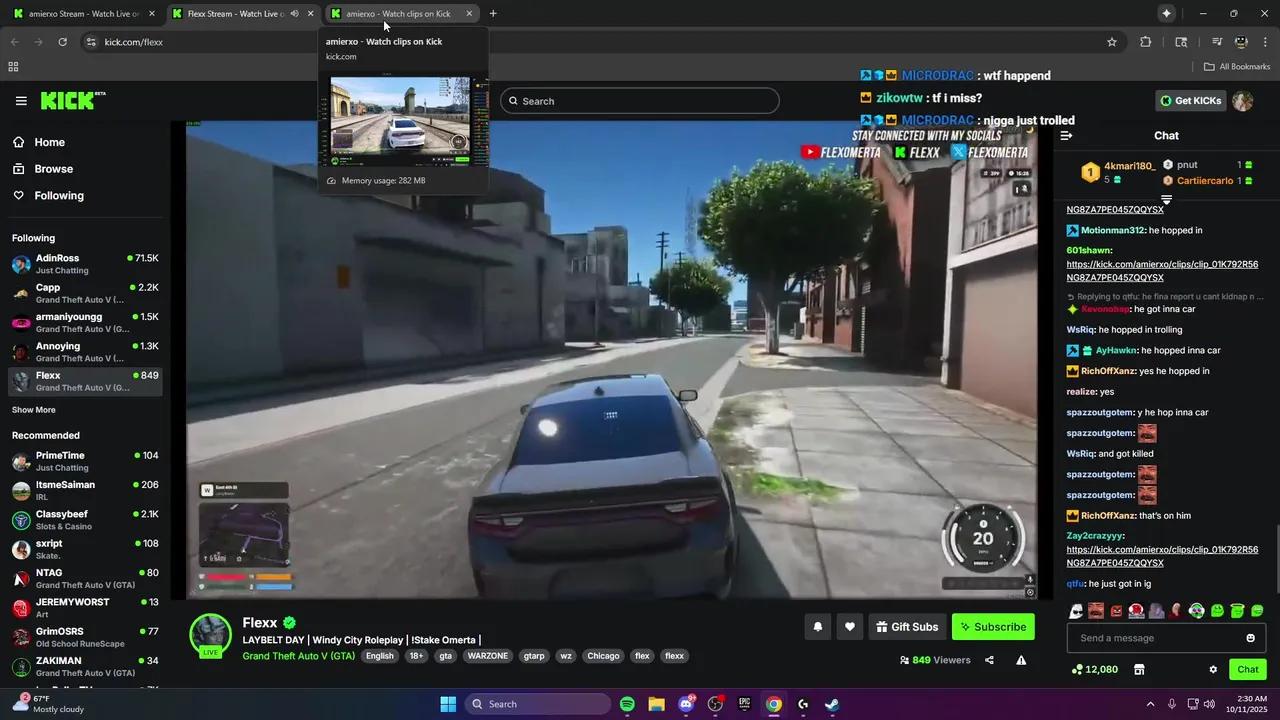Viewport: 1280px width, 720px height.
Task: Click the Chicago tag
Action: [603, 656]
